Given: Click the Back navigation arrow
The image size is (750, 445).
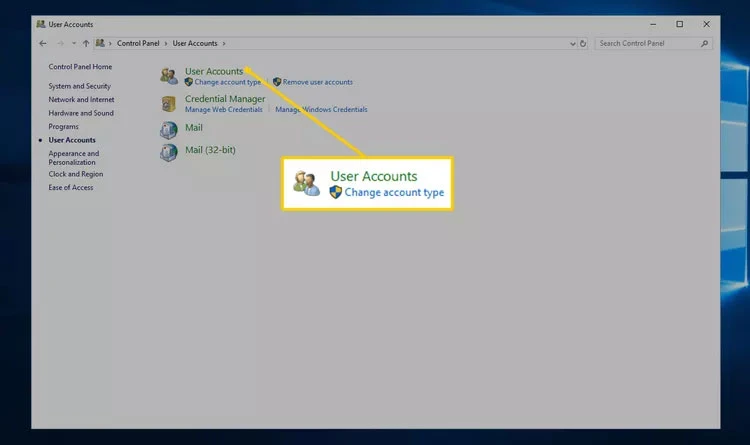Looking at the screenshot, I should pos(43,44).
